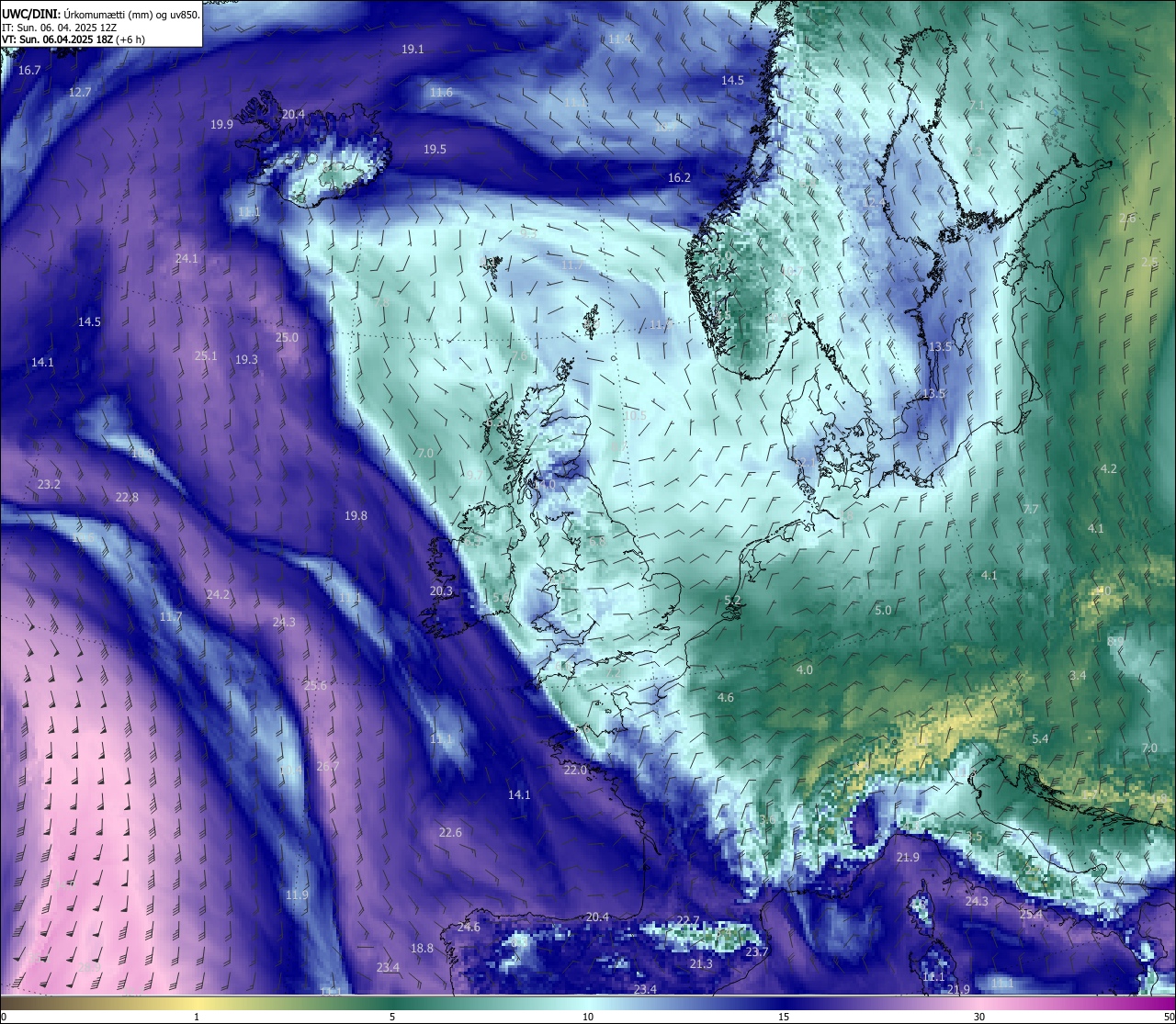Click the map value 22.6
The height and width of the screenshot is (1024, 1176).
pyautogui.click(x=450, y=833)
